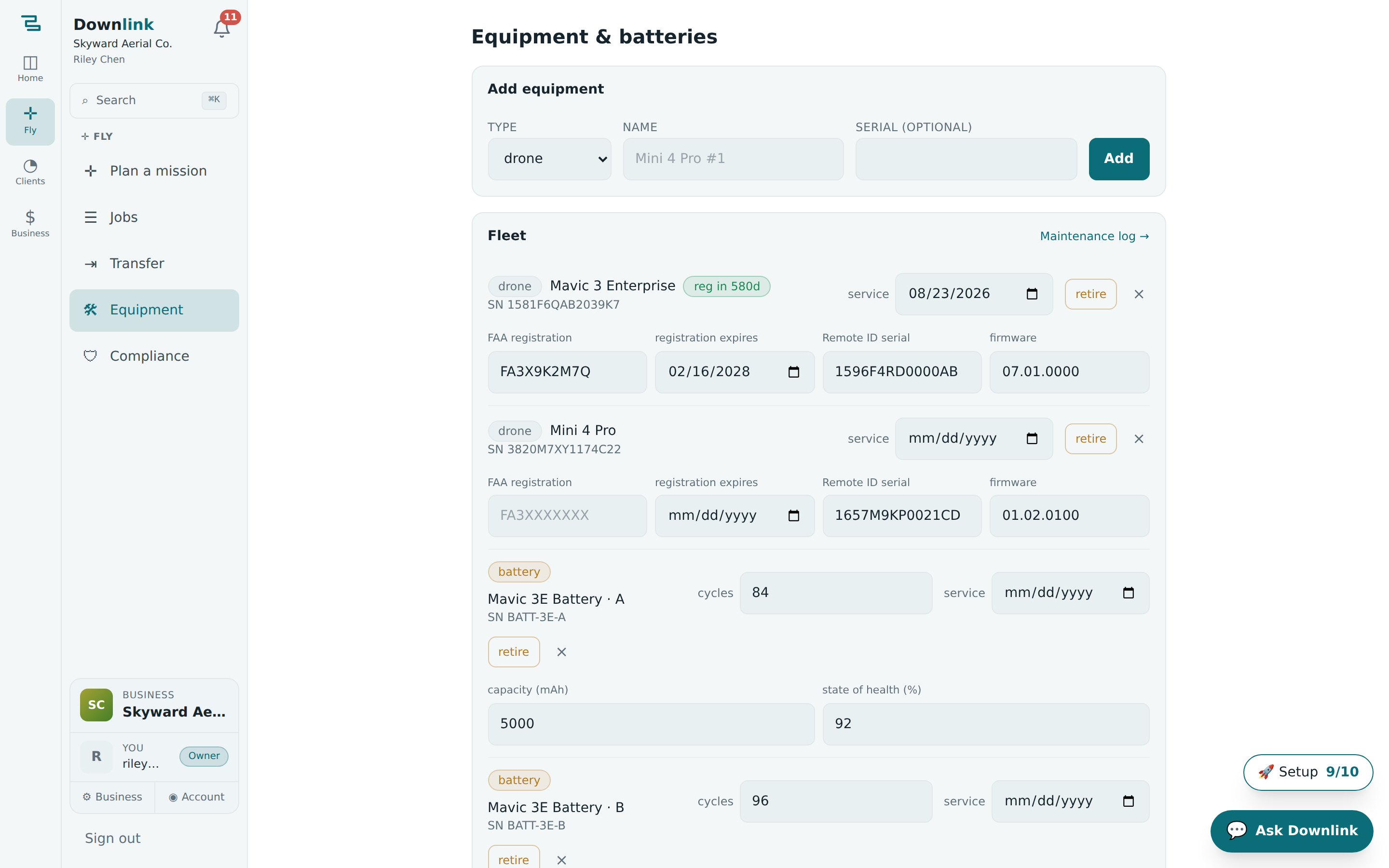Edit Battery A cycles value 84
This screenshot has width=1389, height=868.
[x=836, y=593]
